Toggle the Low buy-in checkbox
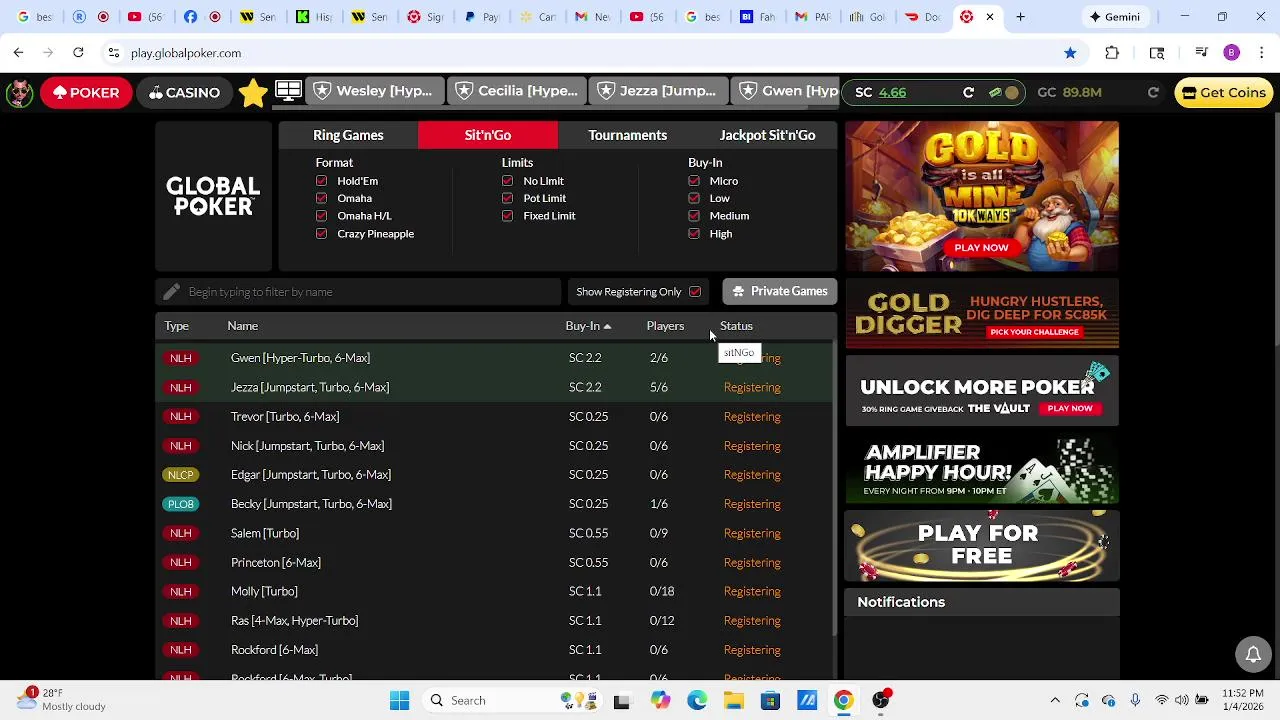The width and height of the screenshot is (1280, 720). [x=694, y=198]
